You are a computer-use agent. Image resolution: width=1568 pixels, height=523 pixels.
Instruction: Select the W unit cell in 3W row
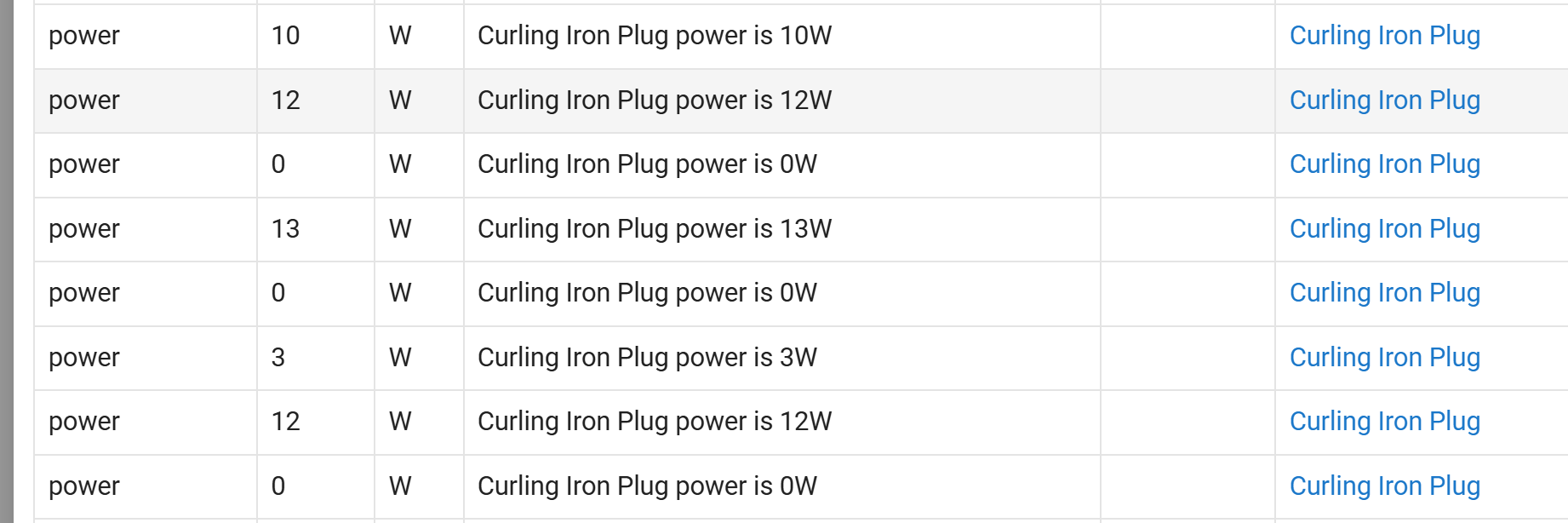(x=400, y=358)
